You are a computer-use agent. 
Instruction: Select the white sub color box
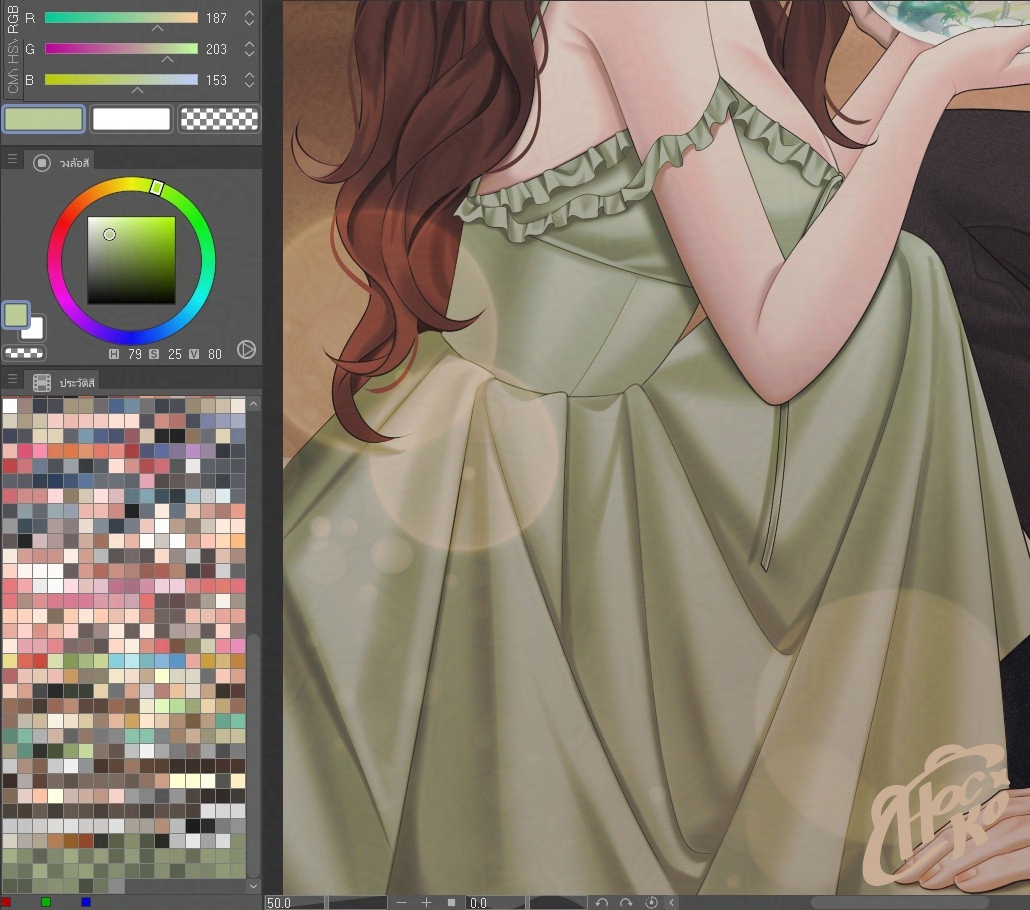[131, 119]
